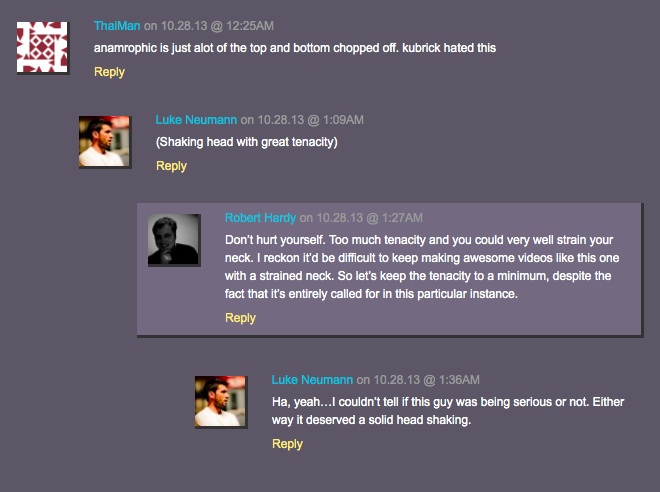The image size is (660, 492).
Task: Click the "Ha, yeah" comment text
Action: click(x=447, y=411)
